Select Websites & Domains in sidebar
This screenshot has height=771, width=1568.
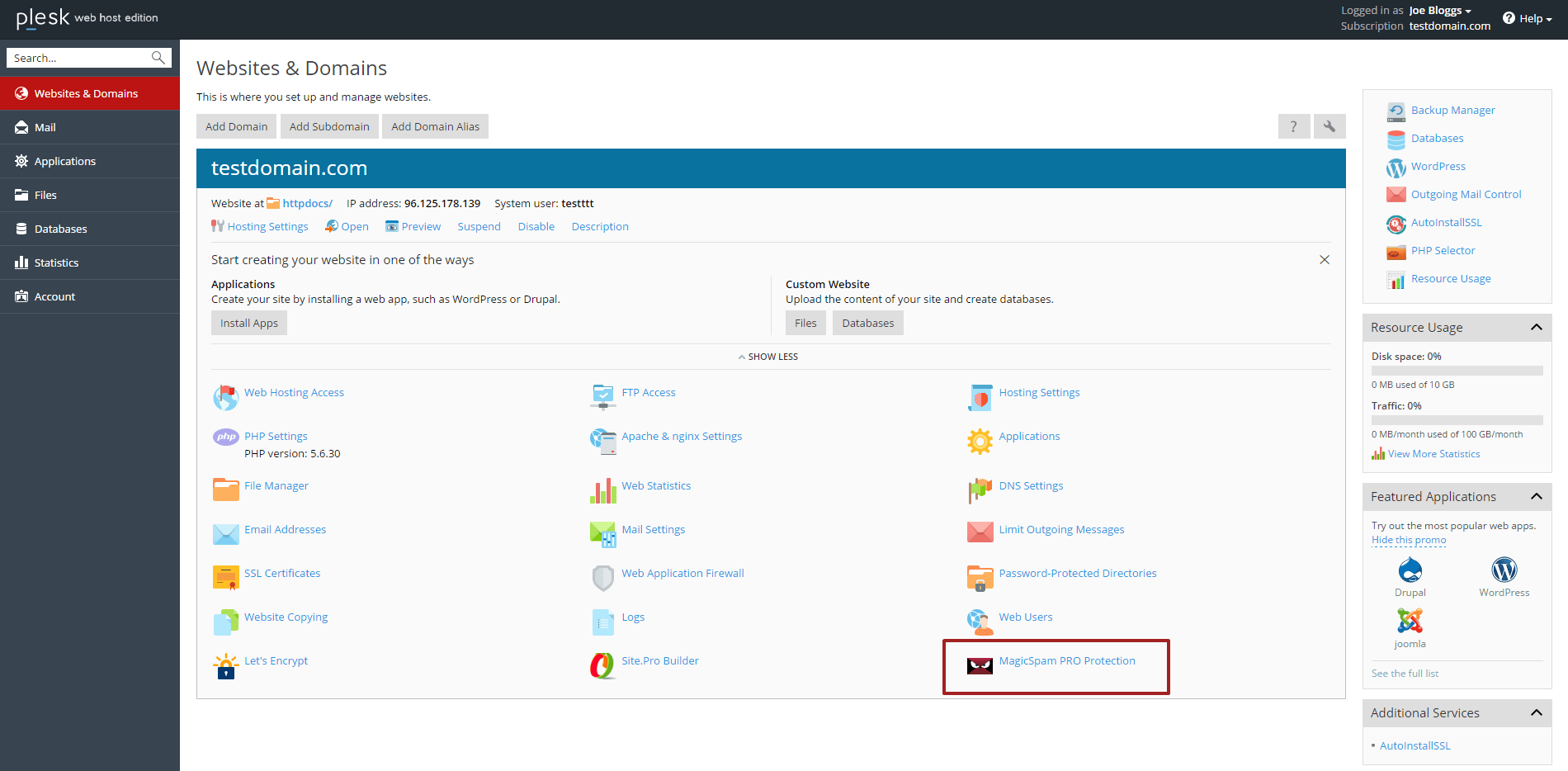point(90,93)
